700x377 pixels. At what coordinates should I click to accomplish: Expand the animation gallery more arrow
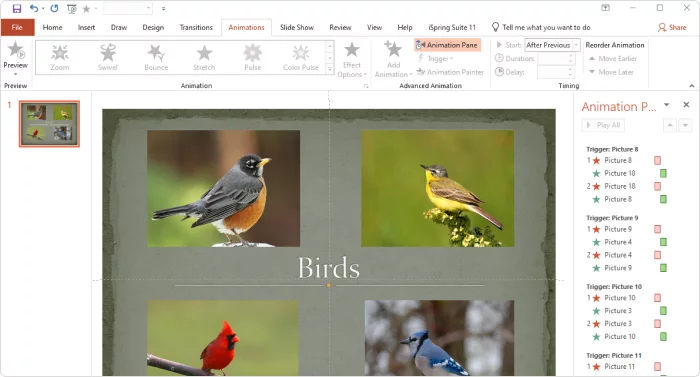(330, 69)
